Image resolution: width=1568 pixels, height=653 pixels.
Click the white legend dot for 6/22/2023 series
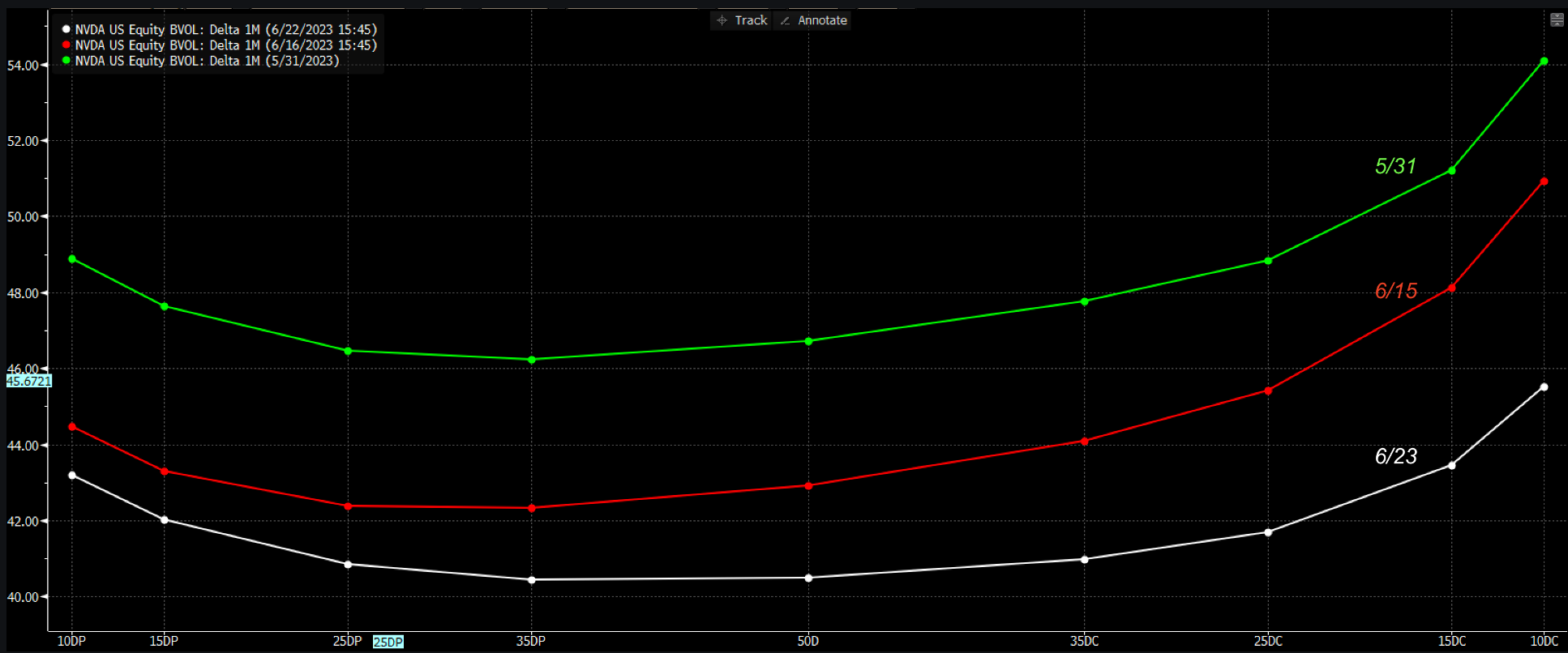(66, 29)
